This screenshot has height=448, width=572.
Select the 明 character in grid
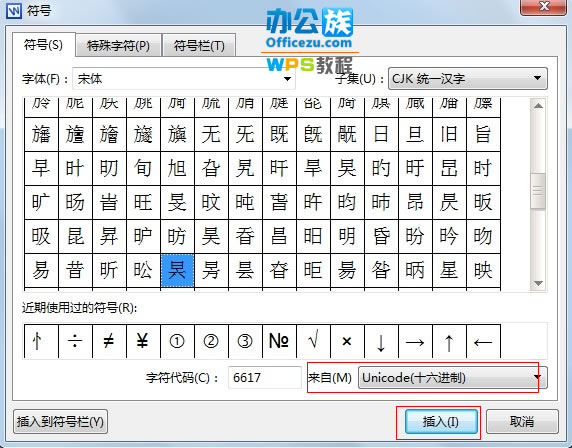coord(347,236)
